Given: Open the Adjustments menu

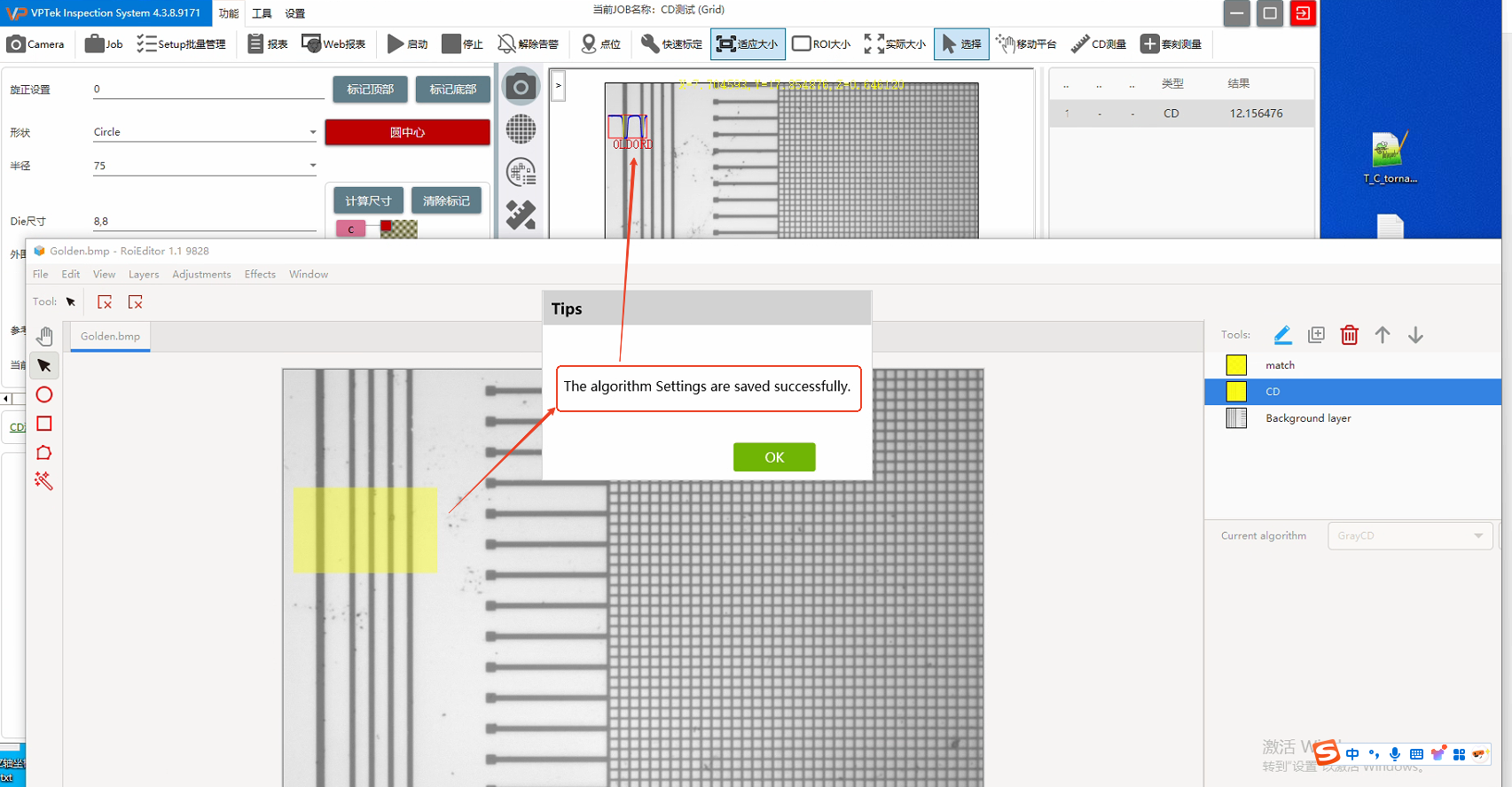Looking at the screenshot, I should tap(201, 275).
